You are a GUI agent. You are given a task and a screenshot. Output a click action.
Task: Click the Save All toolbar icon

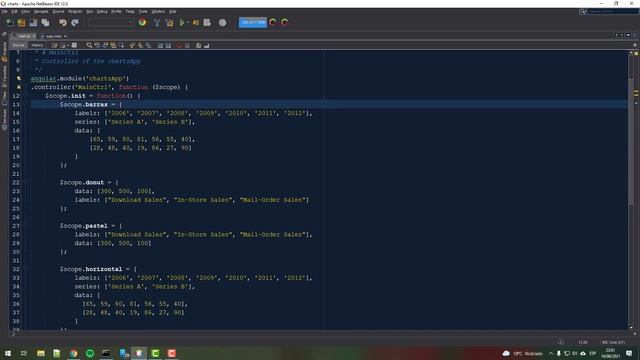tap(45, 22)
